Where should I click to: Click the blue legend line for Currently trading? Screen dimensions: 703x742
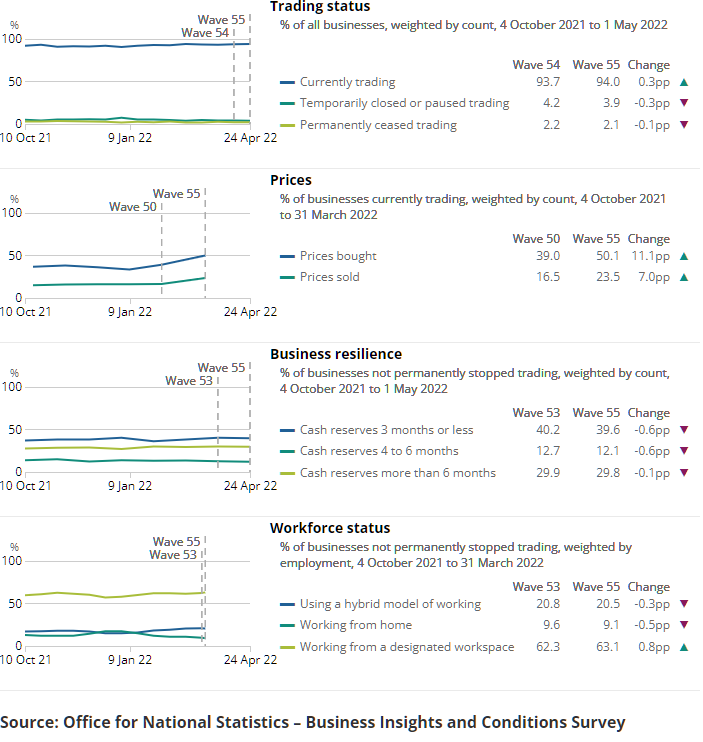tap(288, 82)
